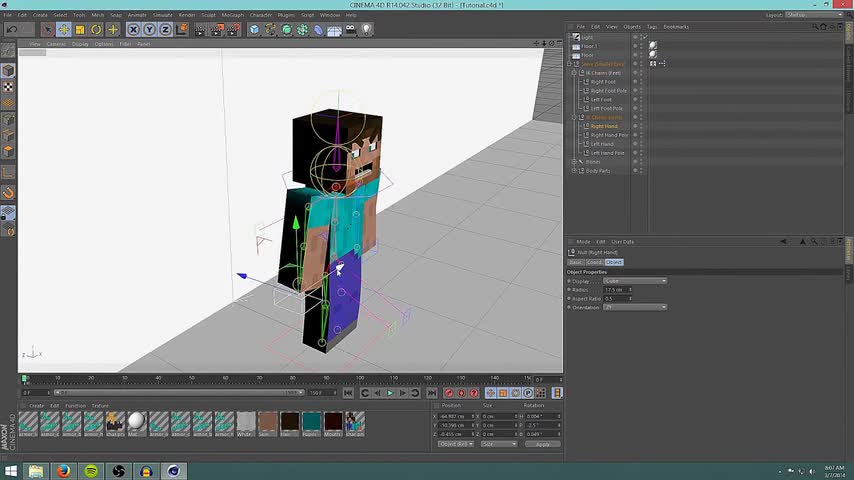Image resolution: width=854 pixels, height=480 pixels.
Task: Open the Display dropdown set to Cube
Action: (635, 281)
